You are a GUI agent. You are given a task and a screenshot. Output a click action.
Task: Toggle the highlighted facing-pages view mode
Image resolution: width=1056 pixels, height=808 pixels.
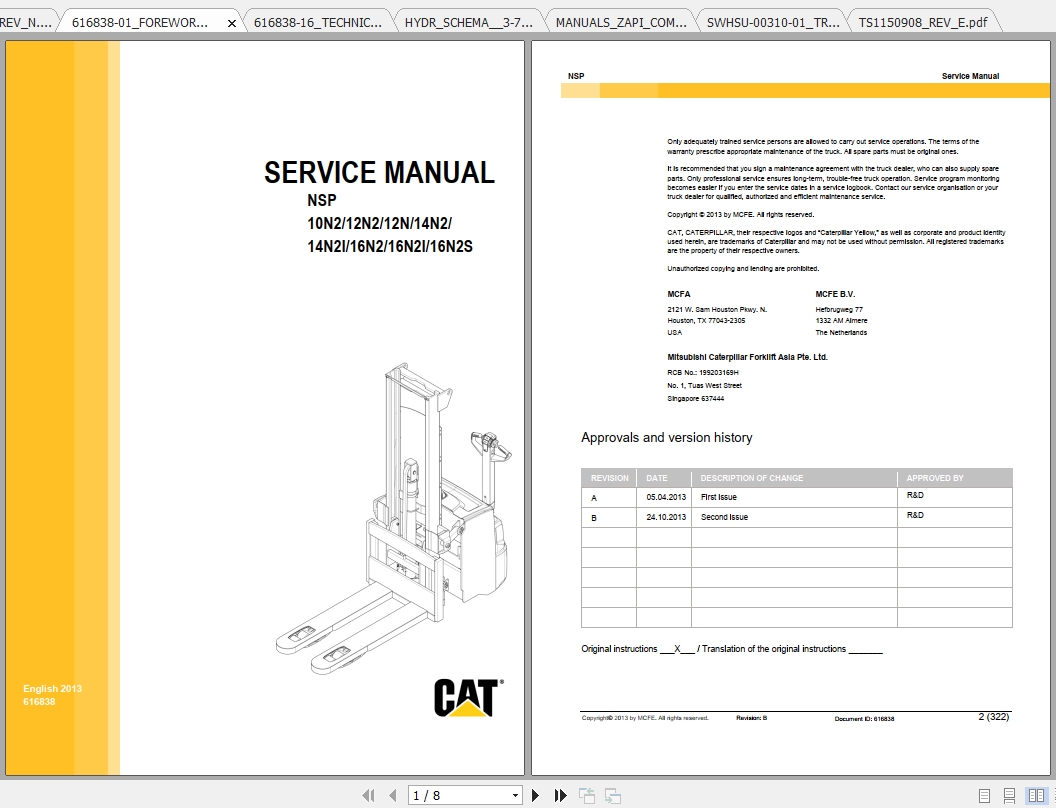point(1037,794)
